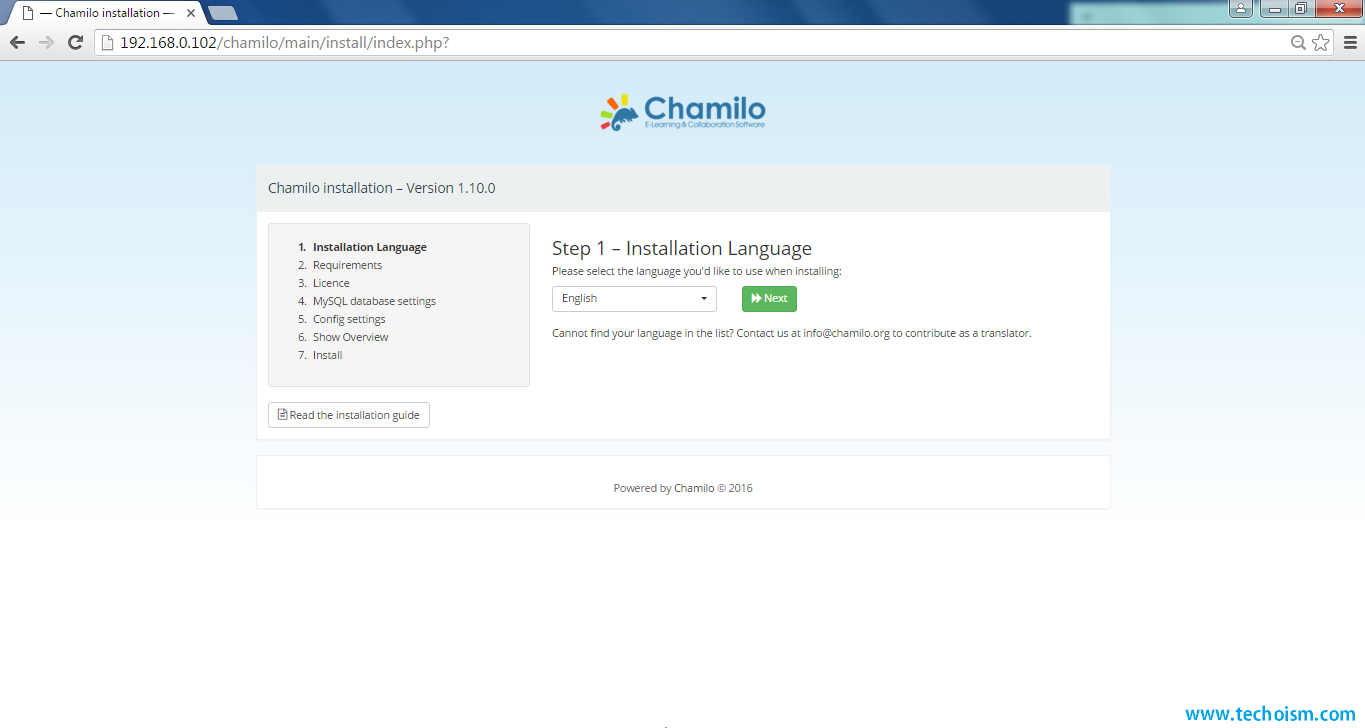Image resolution: width=1365 pixels, height=728 pixels.
Task: Click the Chrome user profile icon
Action: click(1240, 9)
